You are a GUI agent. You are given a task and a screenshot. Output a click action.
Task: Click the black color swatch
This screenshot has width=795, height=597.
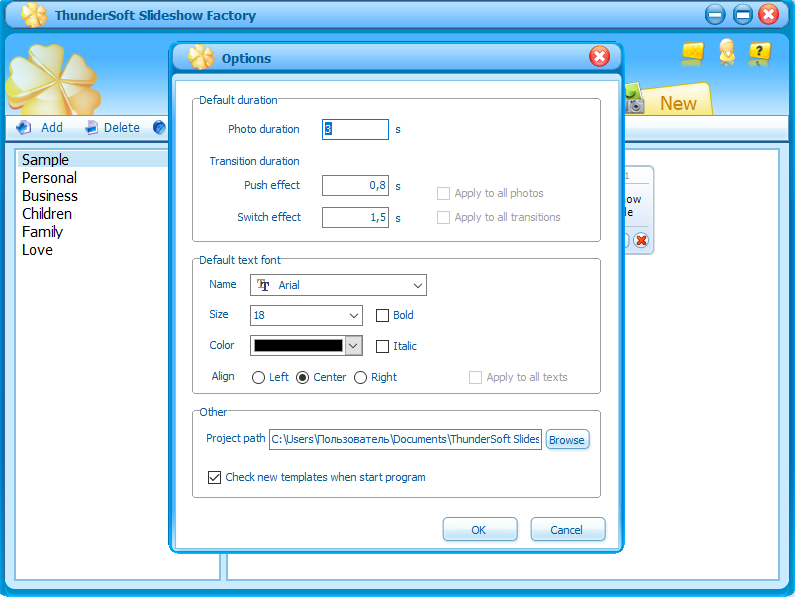[298, 345]
